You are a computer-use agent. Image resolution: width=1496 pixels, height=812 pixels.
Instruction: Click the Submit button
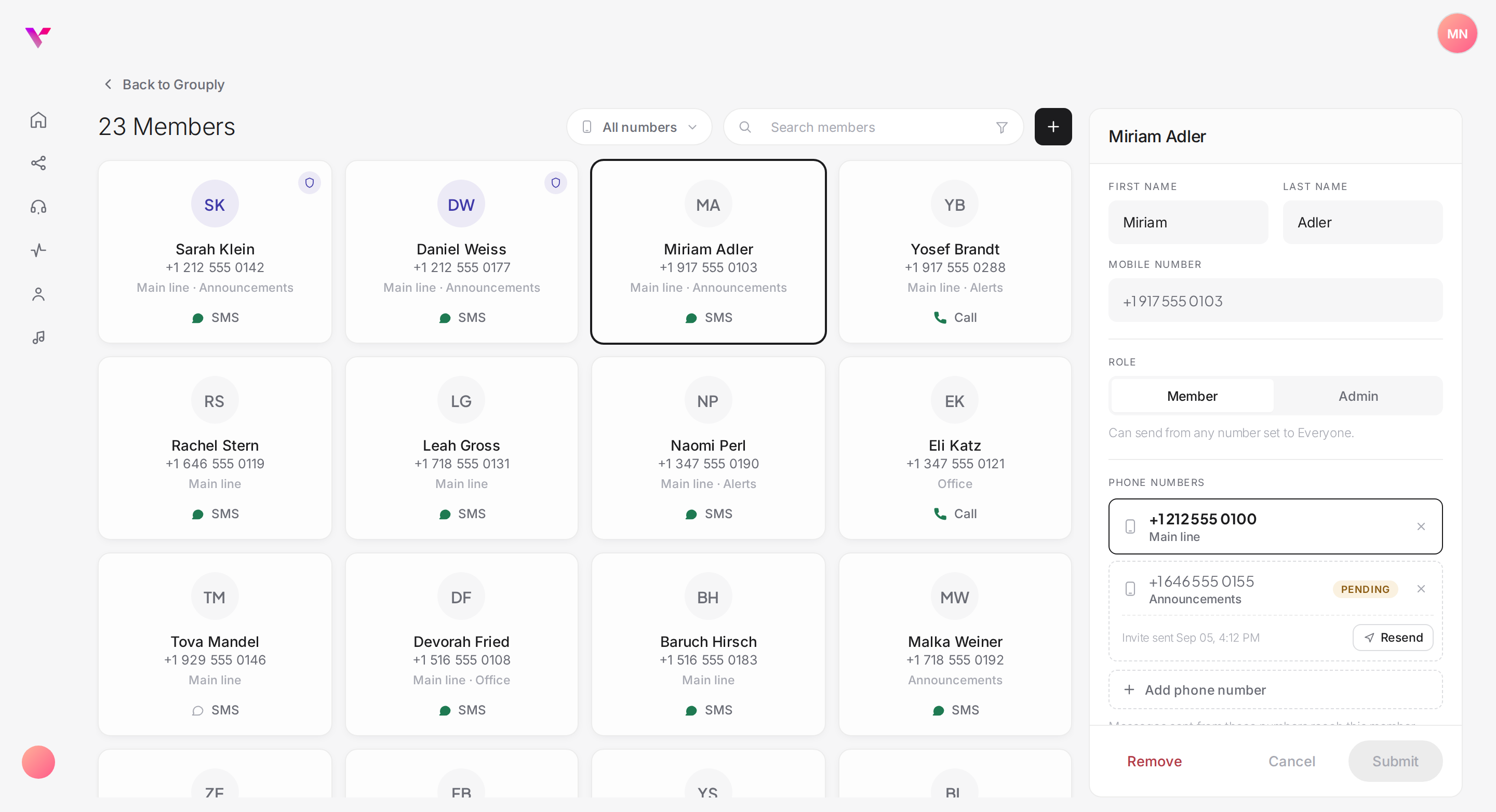[x=1395, y=761]
